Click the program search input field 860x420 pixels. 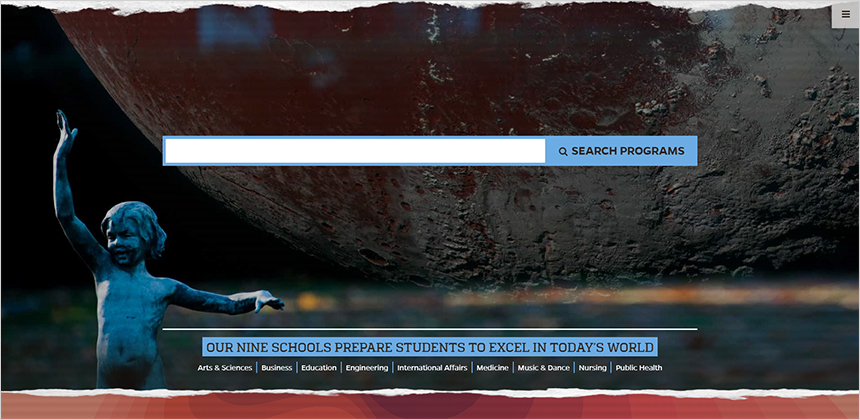pos(355,151)
